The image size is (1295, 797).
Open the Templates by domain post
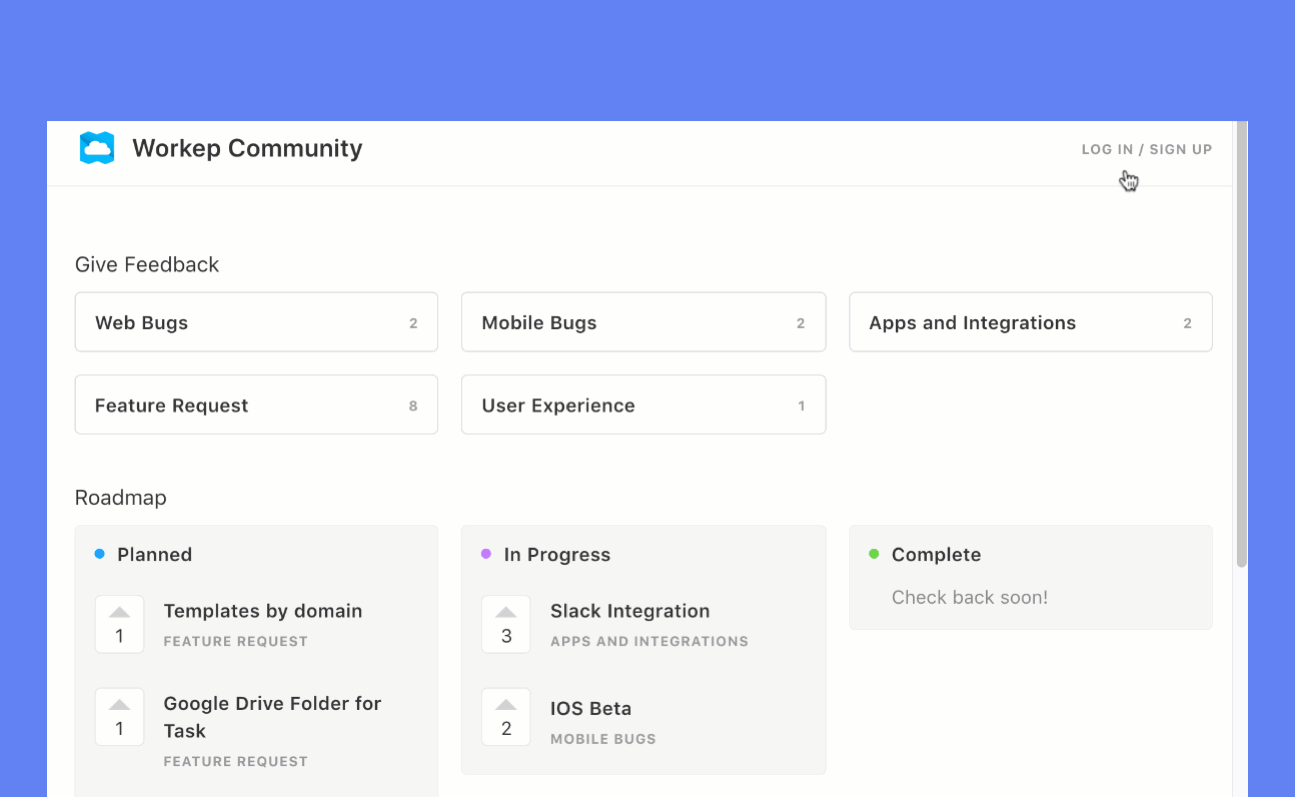pyautogui.click(x=262, y=611)
